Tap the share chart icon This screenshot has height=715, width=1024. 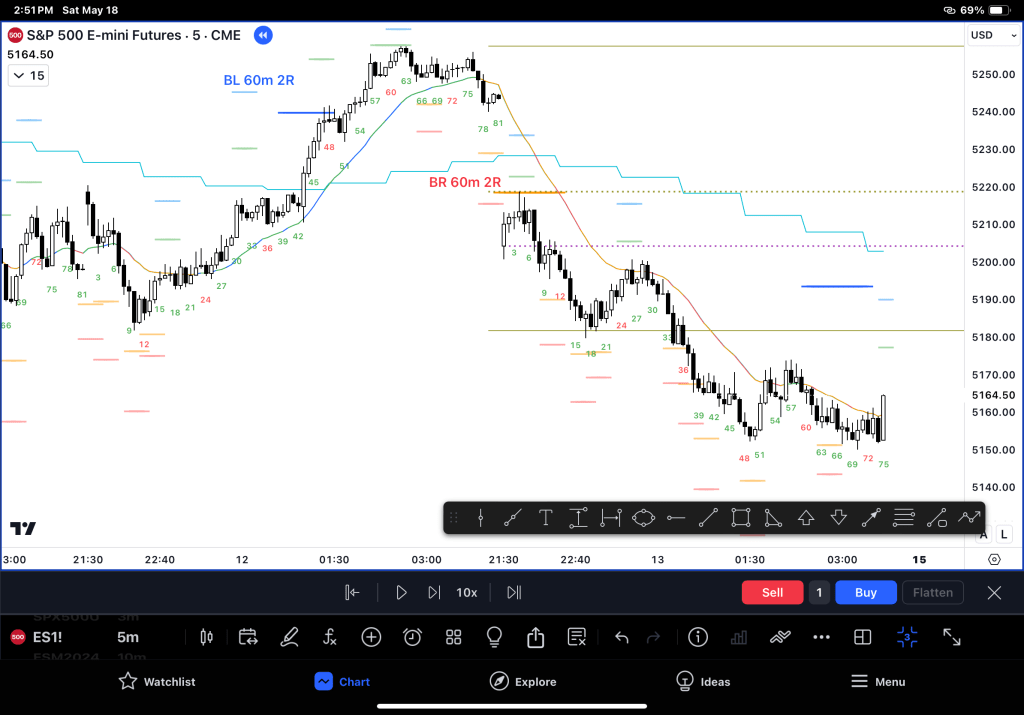[x=535, y=637]
